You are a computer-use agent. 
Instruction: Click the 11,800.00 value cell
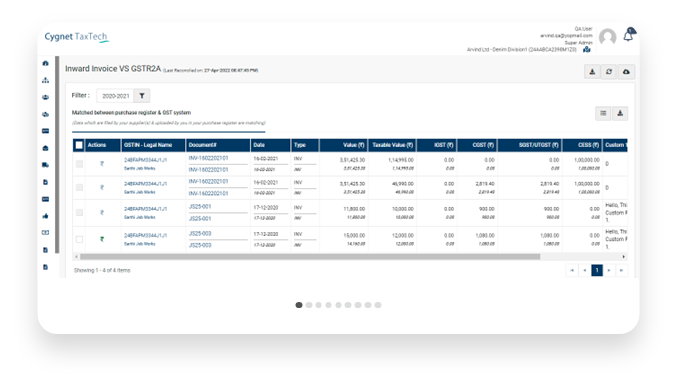coord(354,209)
